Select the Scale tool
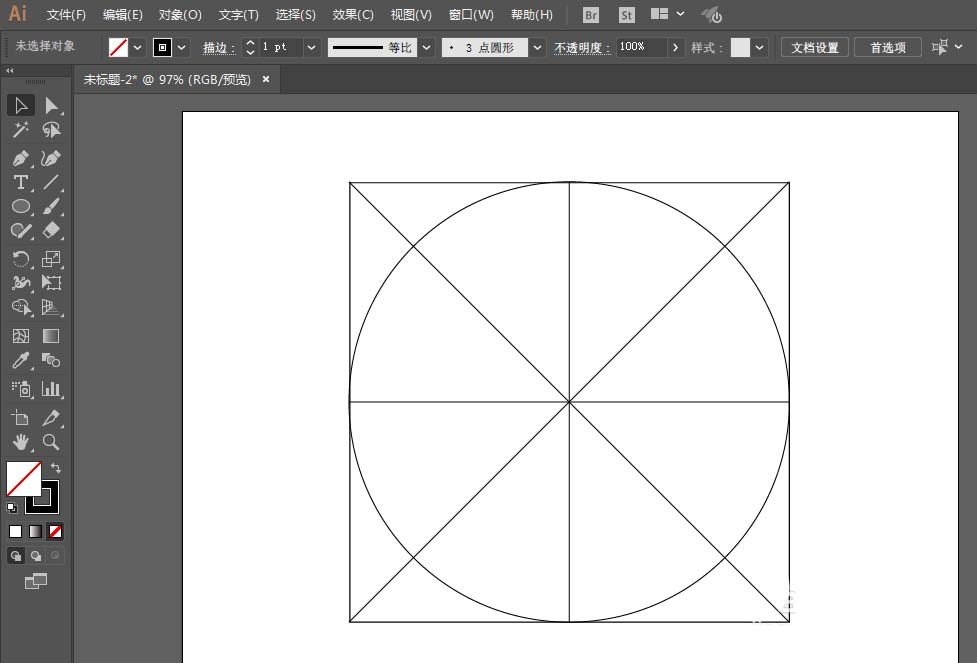The height and width of the screenshot is (663, 977). 51,259
